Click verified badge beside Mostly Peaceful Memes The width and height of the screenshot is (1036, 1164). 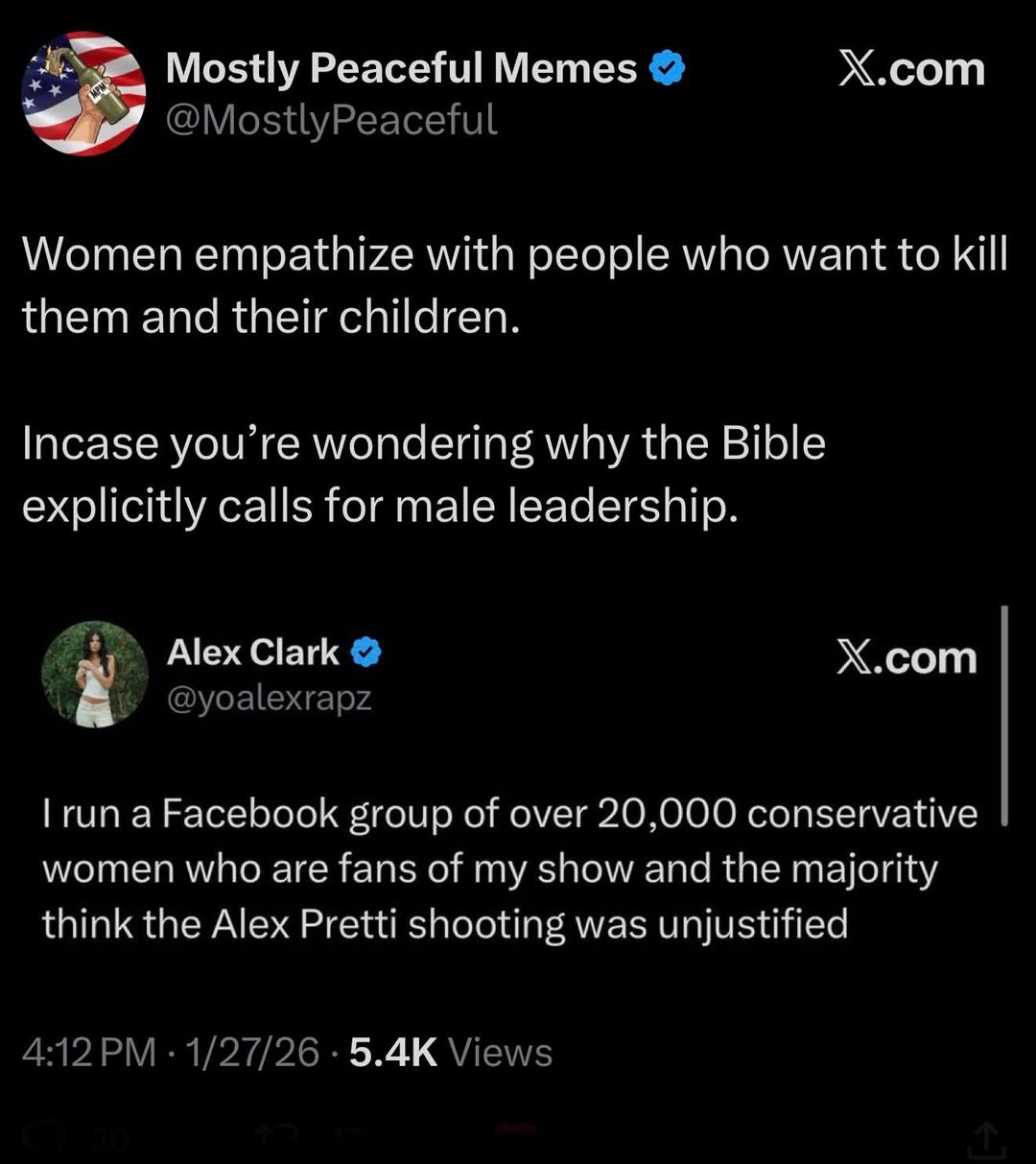point(668,69)
